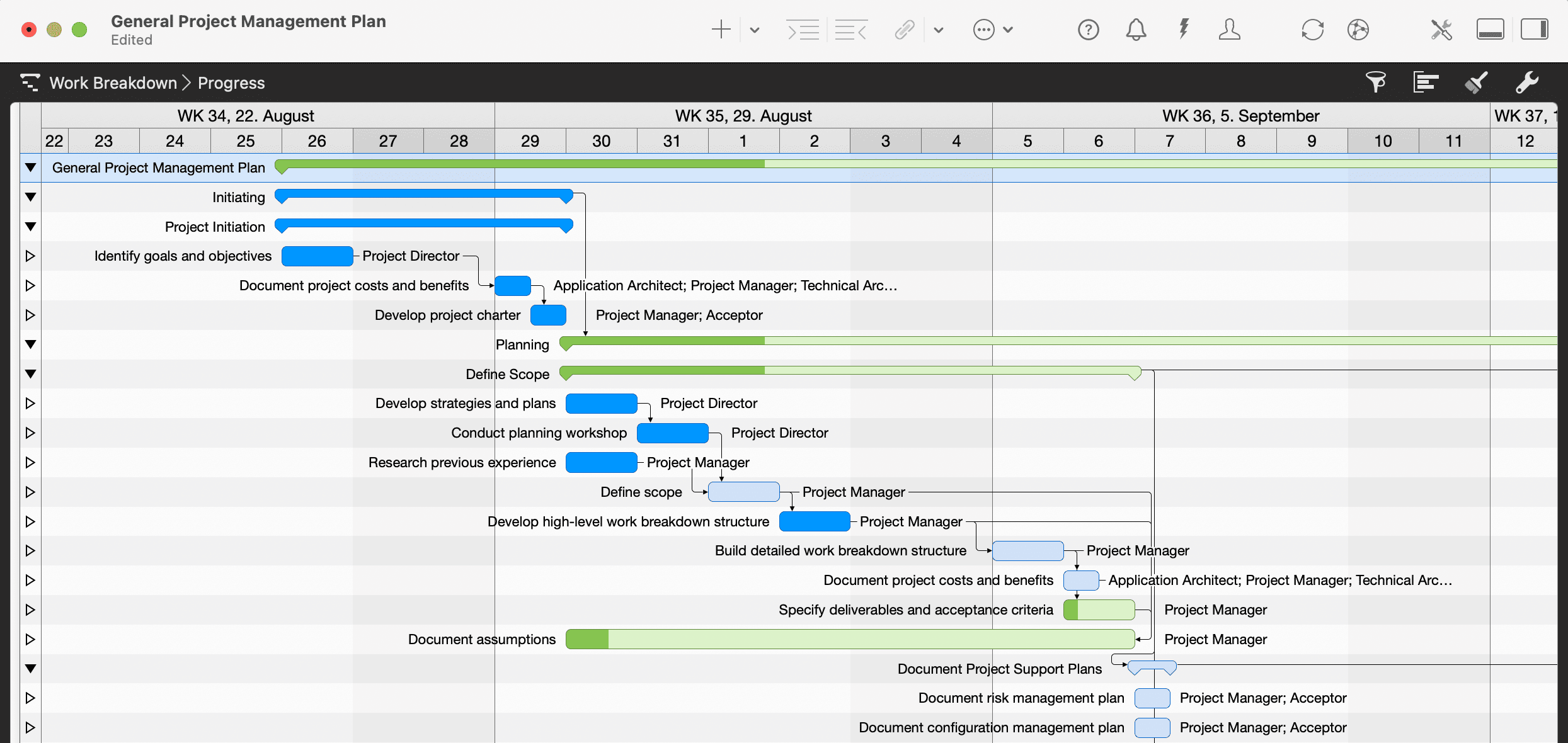Screen dimensions: 1568x743
Task: Open the Help question mark icon
Action: tap(1088, 30)
